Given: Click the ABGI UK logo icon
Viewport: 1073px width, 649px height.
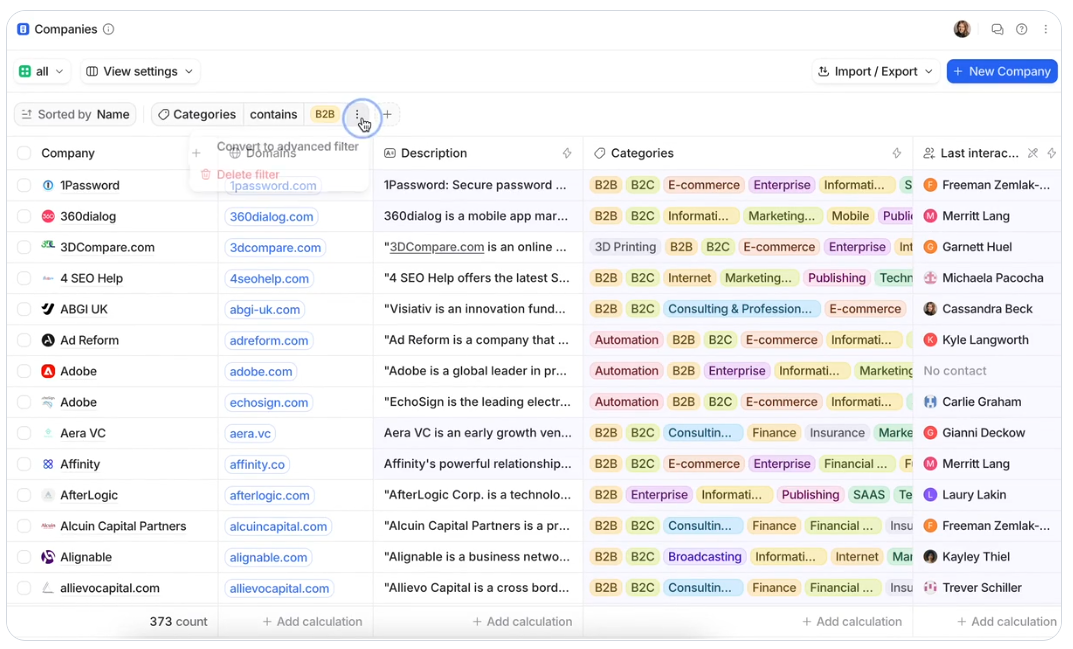Looking at the screenshot, I should 48,309.
